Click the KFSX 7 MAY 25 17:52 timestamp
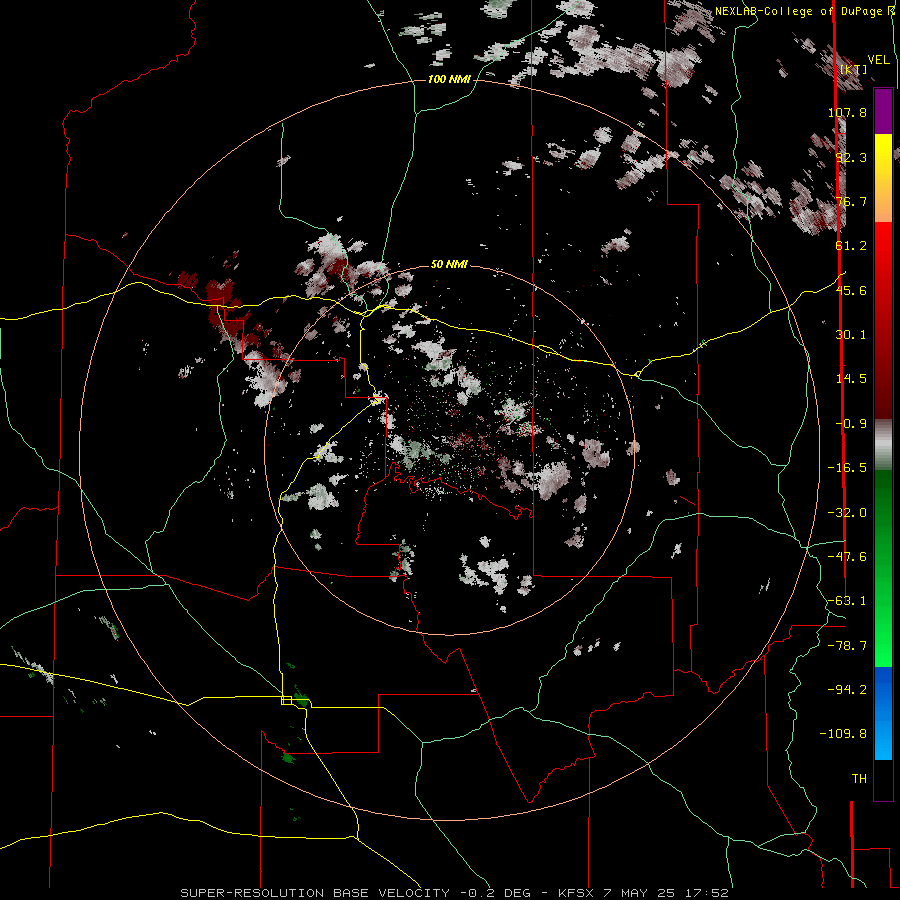The width and height of the screenshot is (900, 900). [643, 893]
